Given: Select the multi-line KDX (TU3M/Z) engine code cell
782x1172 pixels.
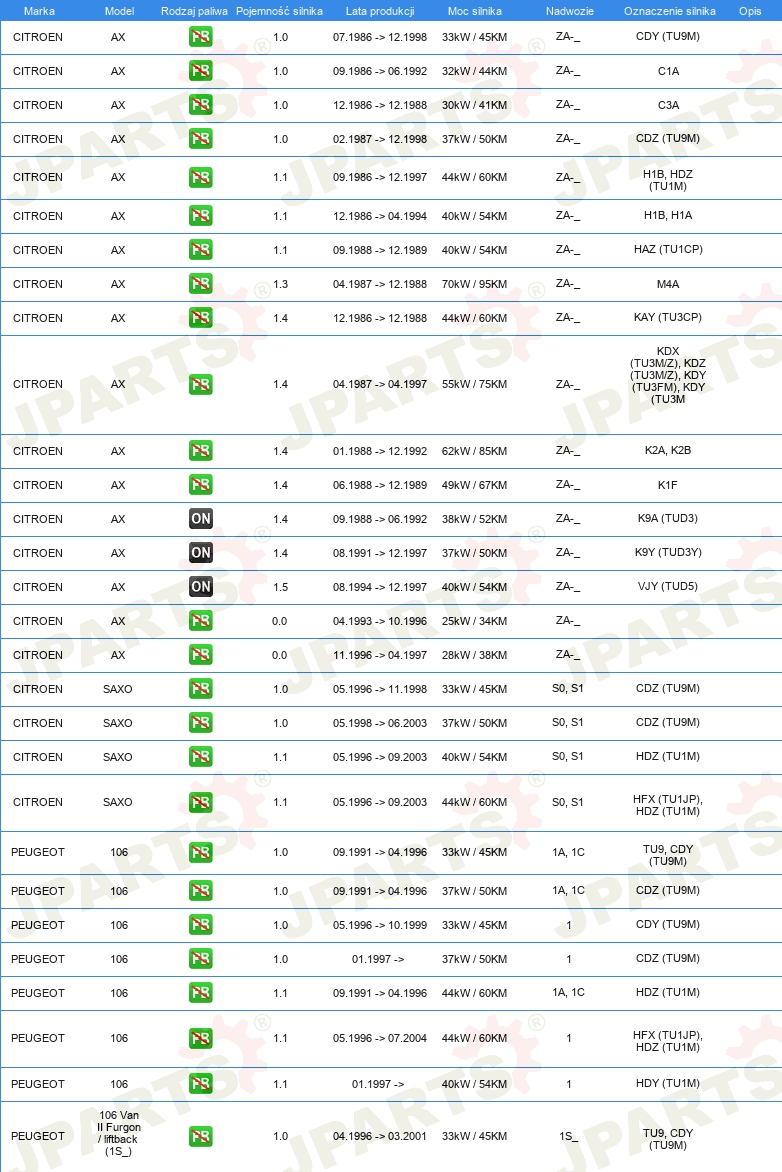Looking at the screenshot, I should (668, 375).
